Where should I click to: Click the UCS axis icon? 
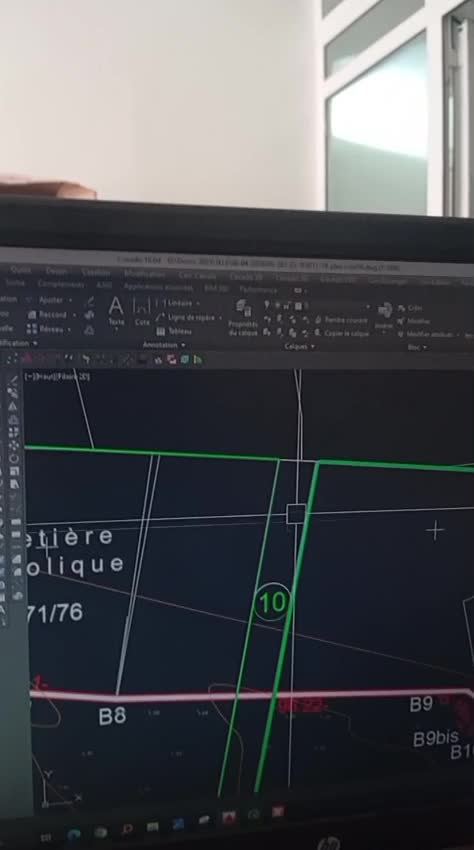(x=59, y=789)
